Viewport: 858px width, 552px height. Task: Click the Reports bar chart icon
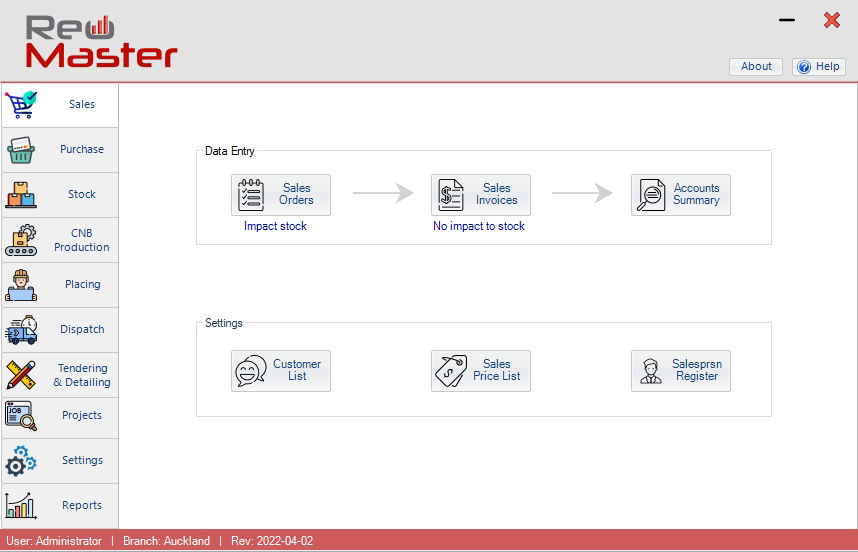point(21,505)
